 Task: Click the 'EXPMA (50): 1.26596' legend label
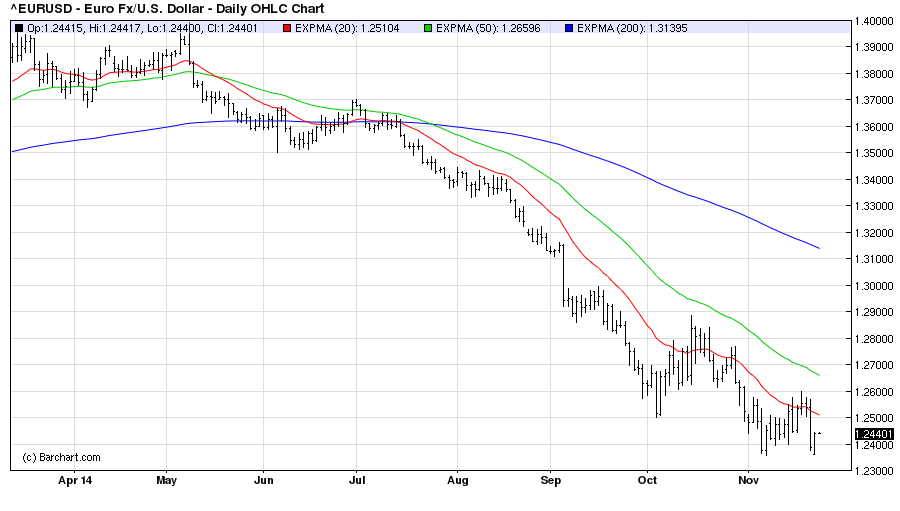pos(488,28)
